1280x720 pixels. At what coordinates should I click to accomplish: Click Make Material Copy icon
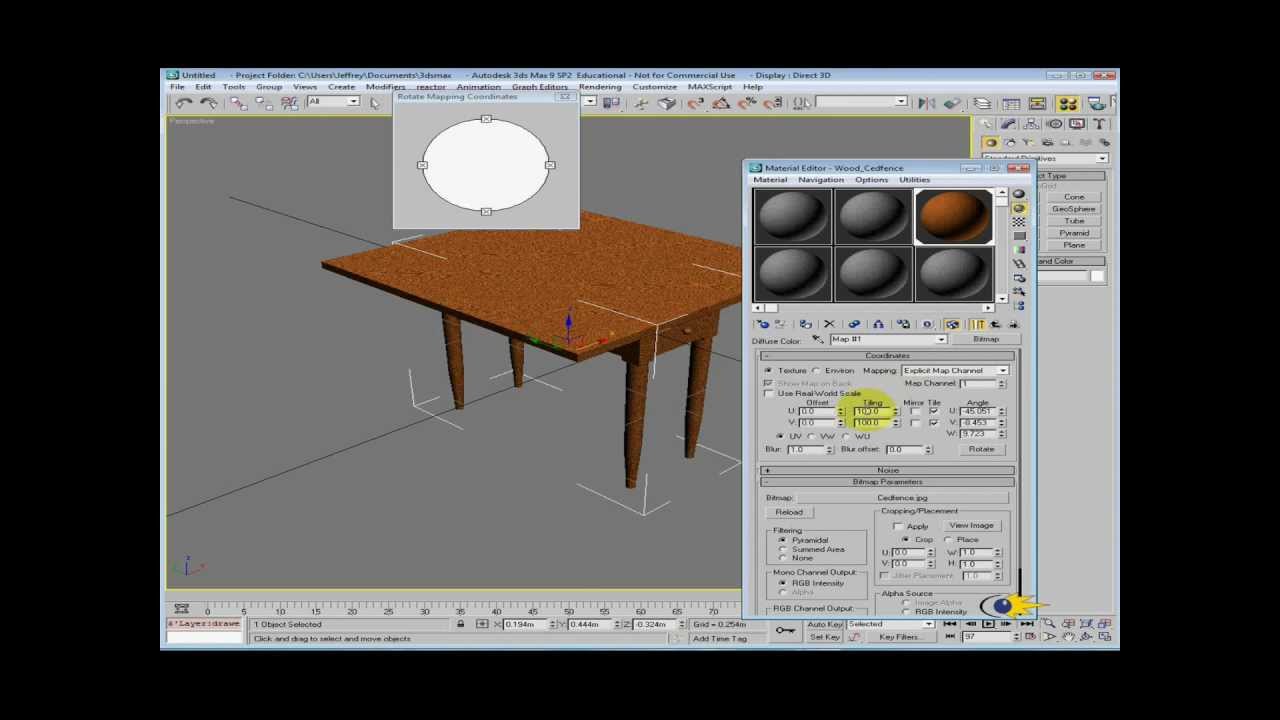tap(854, 324)
